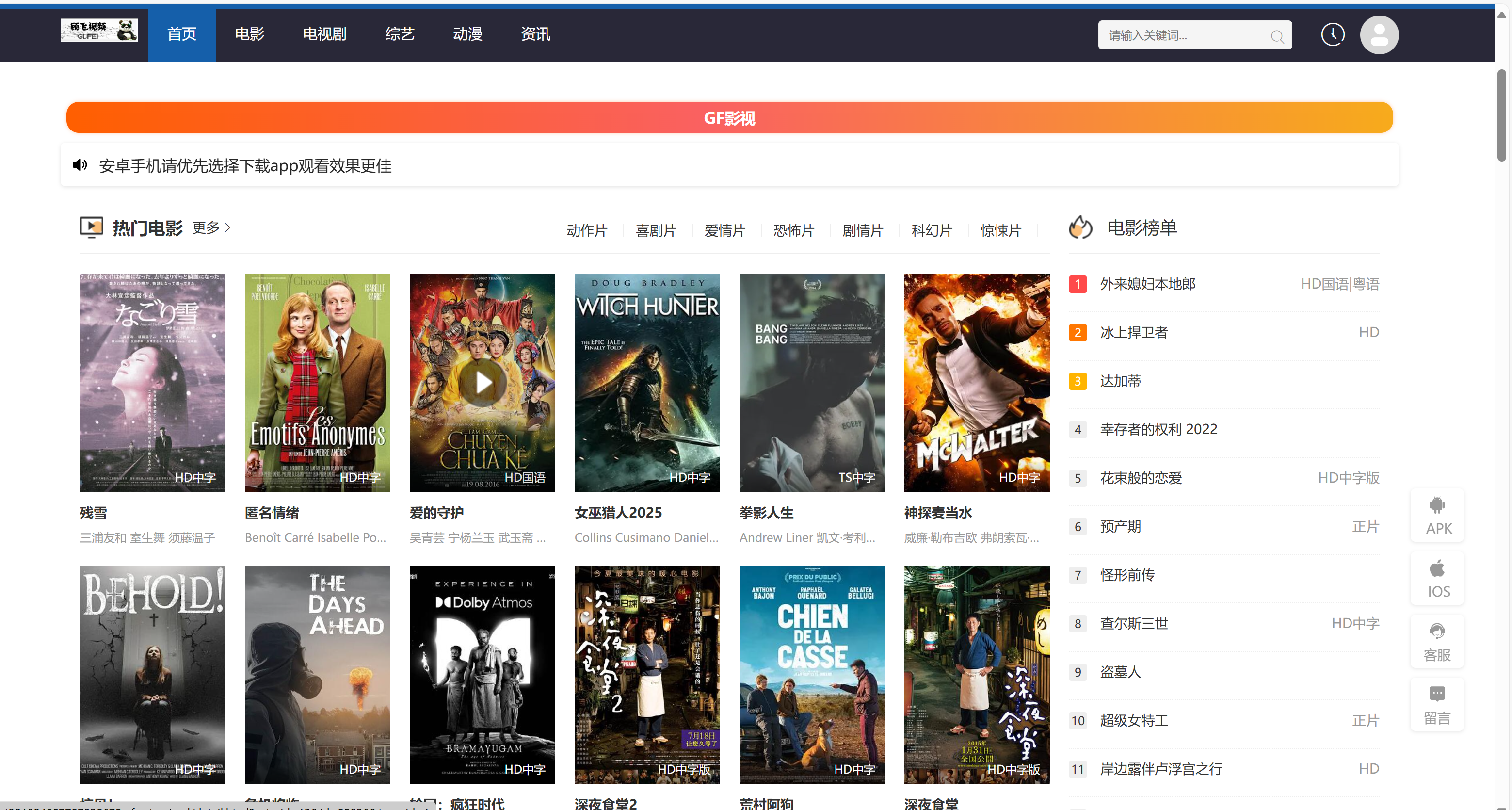Click the watch history clock icon
The image size is (1512, 810).
[x=1333, y=34]
